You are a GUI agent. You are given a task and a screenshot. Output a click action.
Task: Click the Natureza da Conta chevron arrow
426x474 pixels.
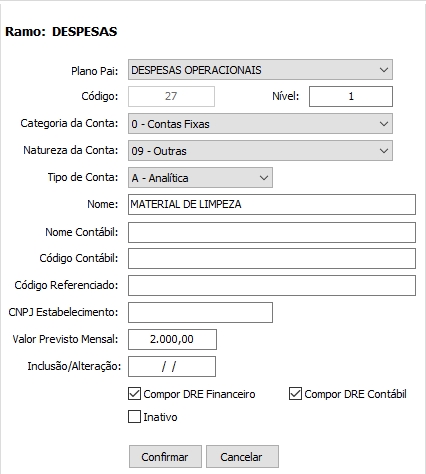(384, 151)
